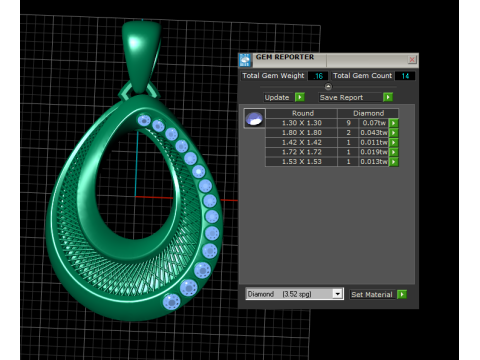Click the 0.019tw weight cell
480x360 pixels.
point(374,152)
